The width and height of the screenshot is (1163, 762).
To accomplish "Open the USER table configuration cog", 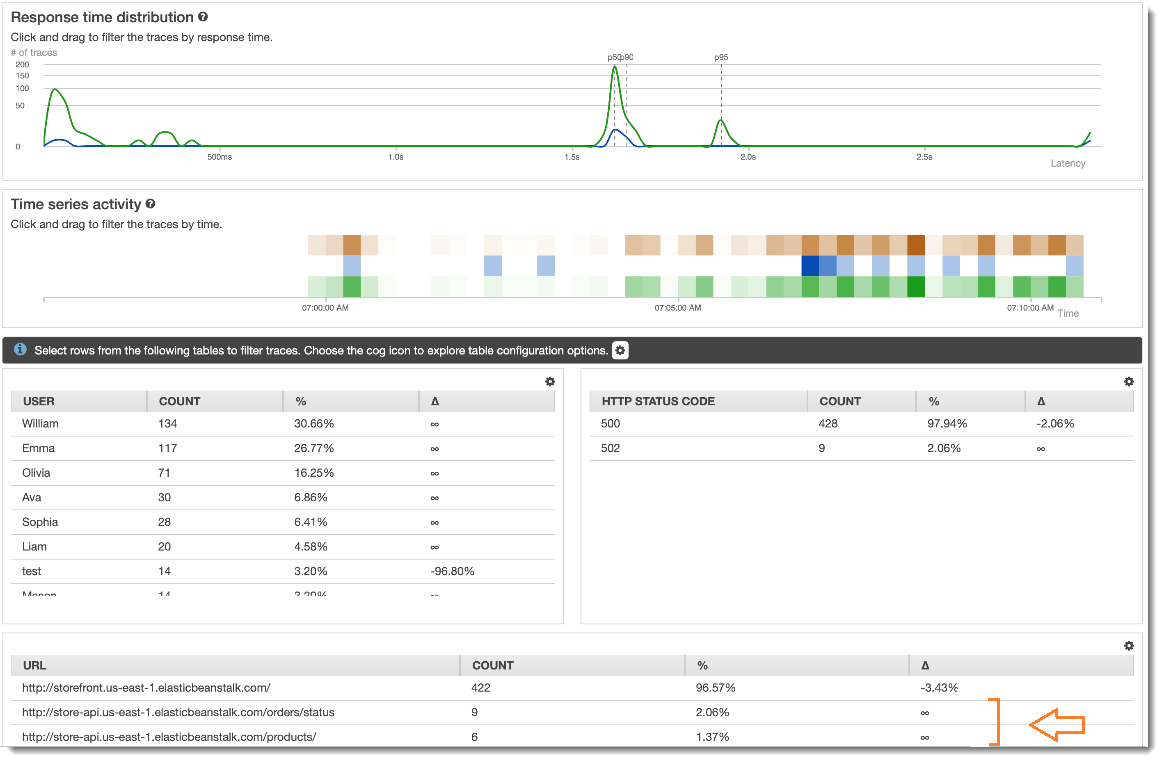I will pos(549,381).
